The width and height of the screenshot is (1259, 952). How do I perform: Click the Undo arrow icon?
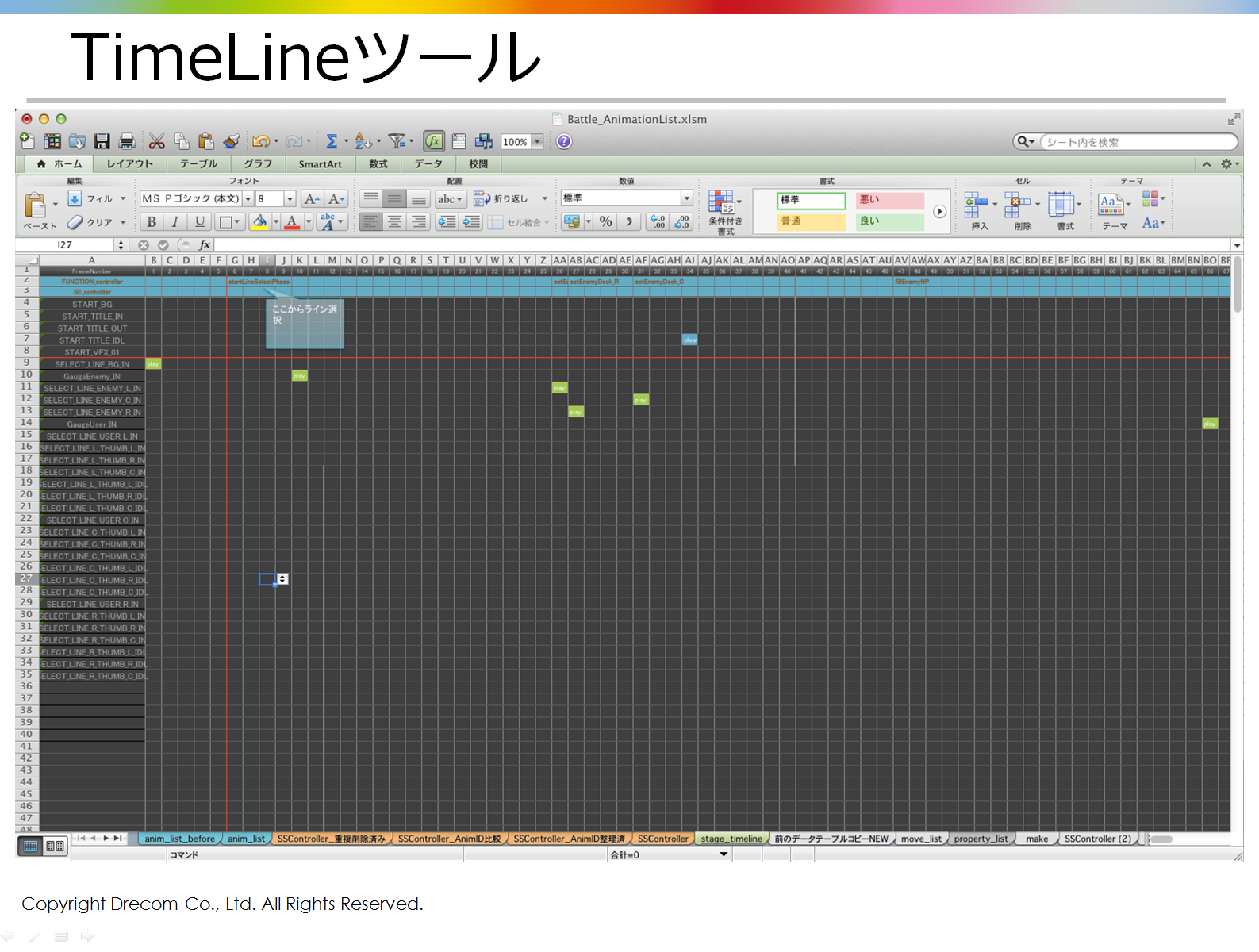click(x=260, y=141)
